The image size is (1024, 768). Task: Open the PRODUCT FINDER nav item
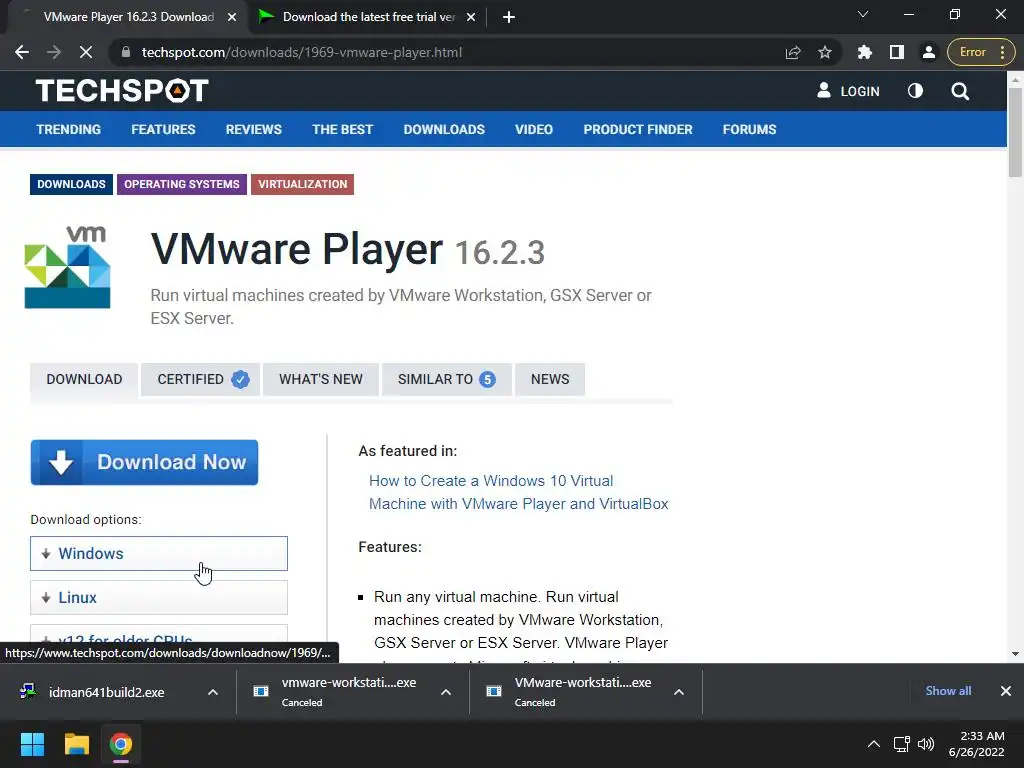point(638,129)
